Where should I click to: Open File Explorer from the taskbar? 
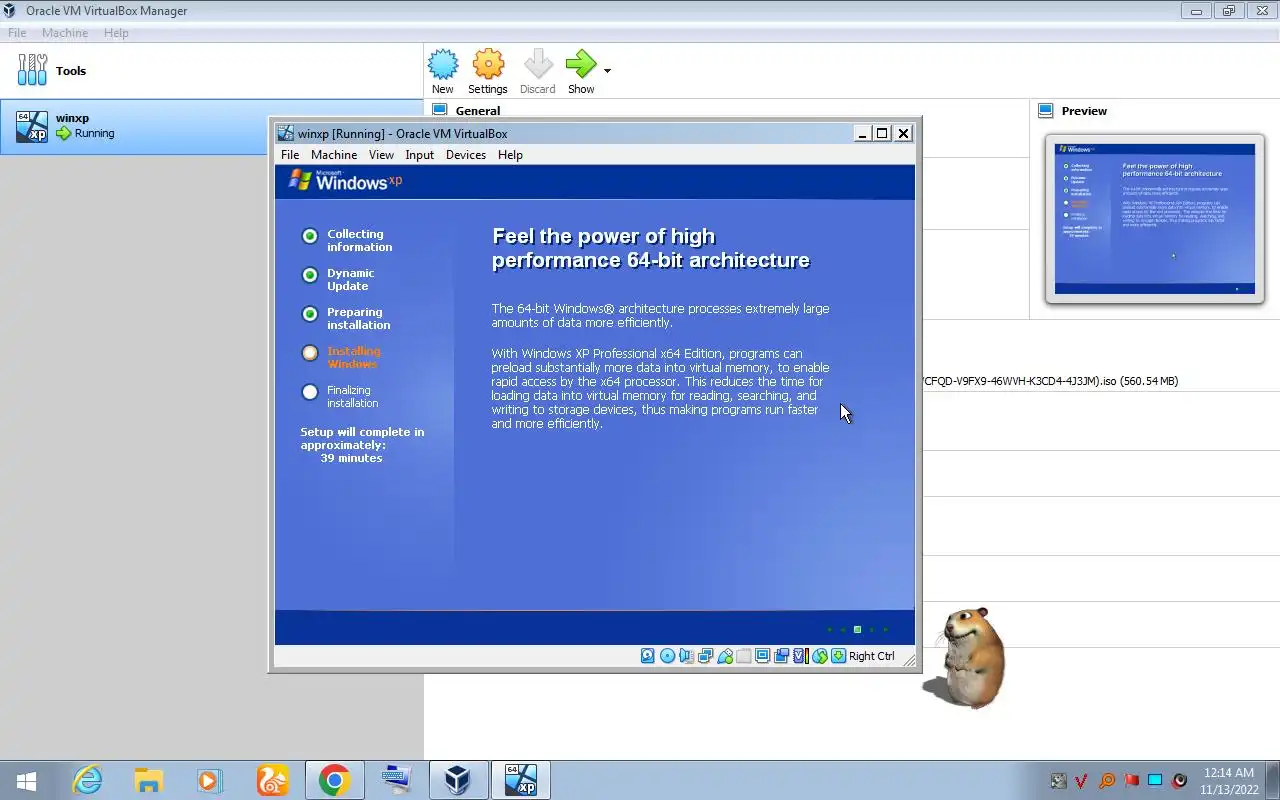(149, 780)
